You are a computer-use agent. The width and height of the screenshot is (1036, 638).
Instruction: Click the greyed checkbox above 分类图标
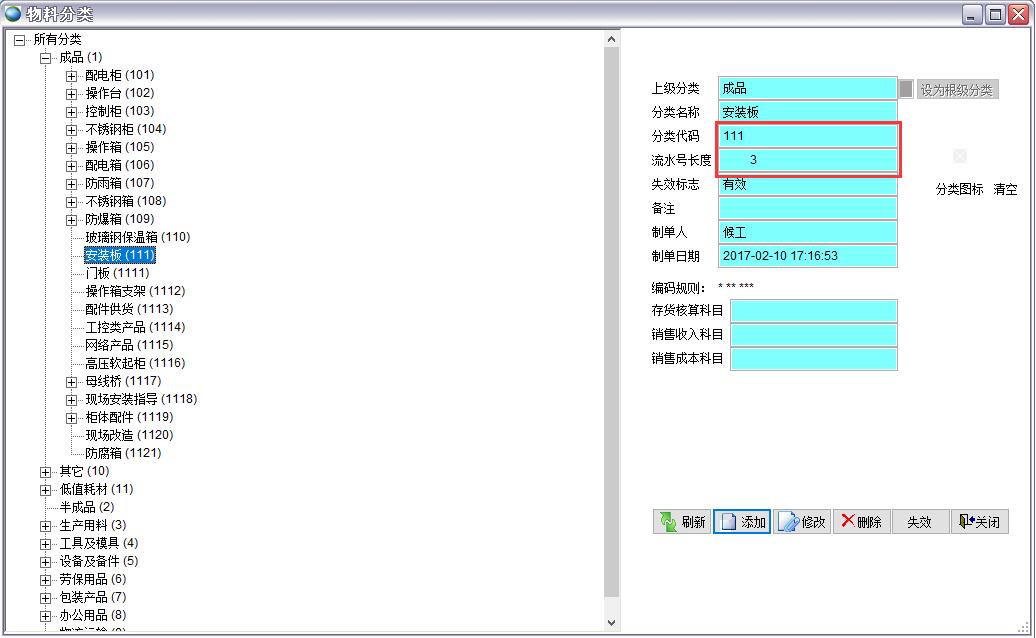(x=960, y=156)
